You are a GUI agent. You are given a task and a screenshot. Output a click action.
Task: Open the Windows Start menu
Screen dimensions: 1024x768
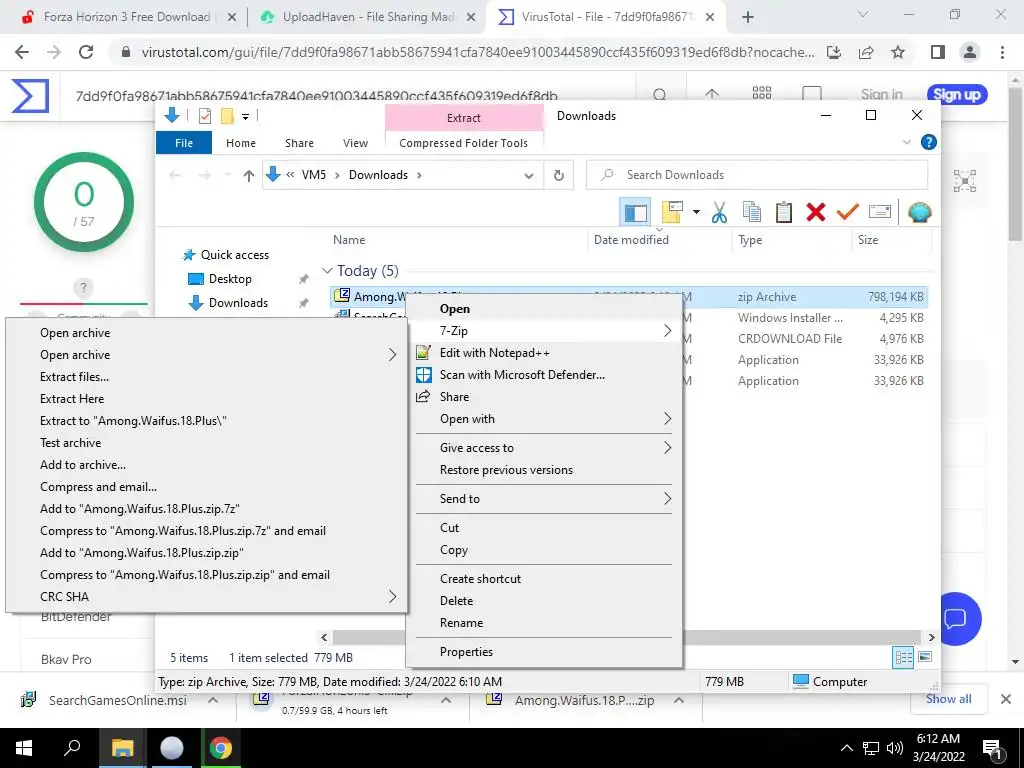(24, 748)
